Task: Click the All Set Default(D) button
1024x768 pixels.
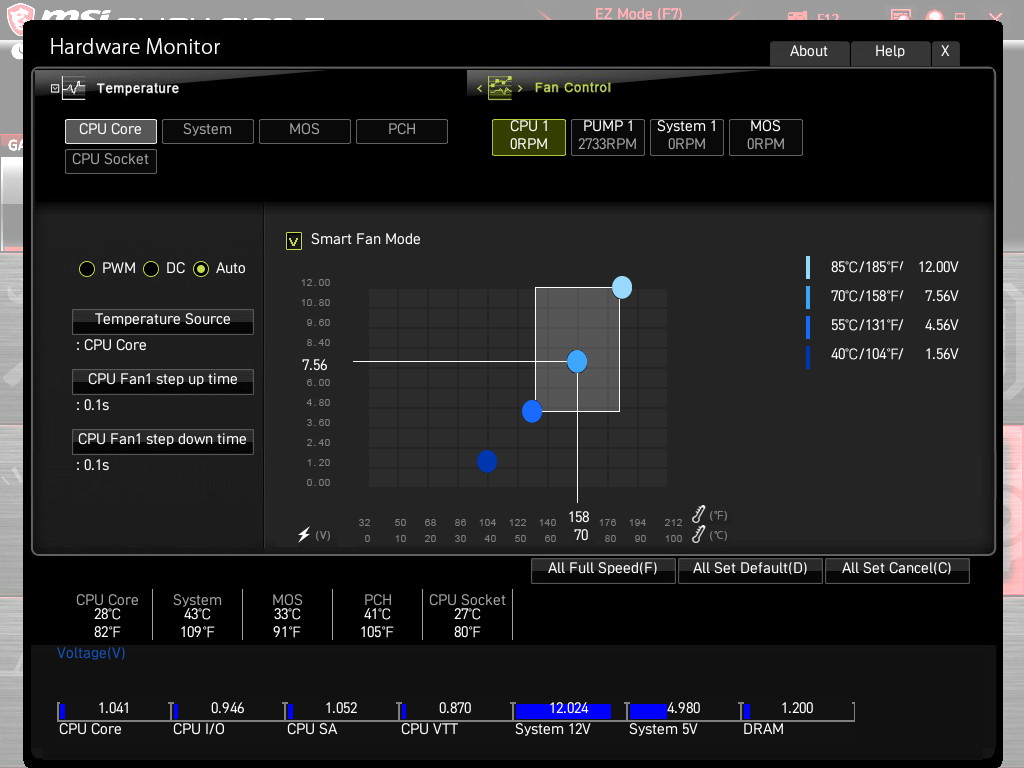Action: click(x=750, y=569)
